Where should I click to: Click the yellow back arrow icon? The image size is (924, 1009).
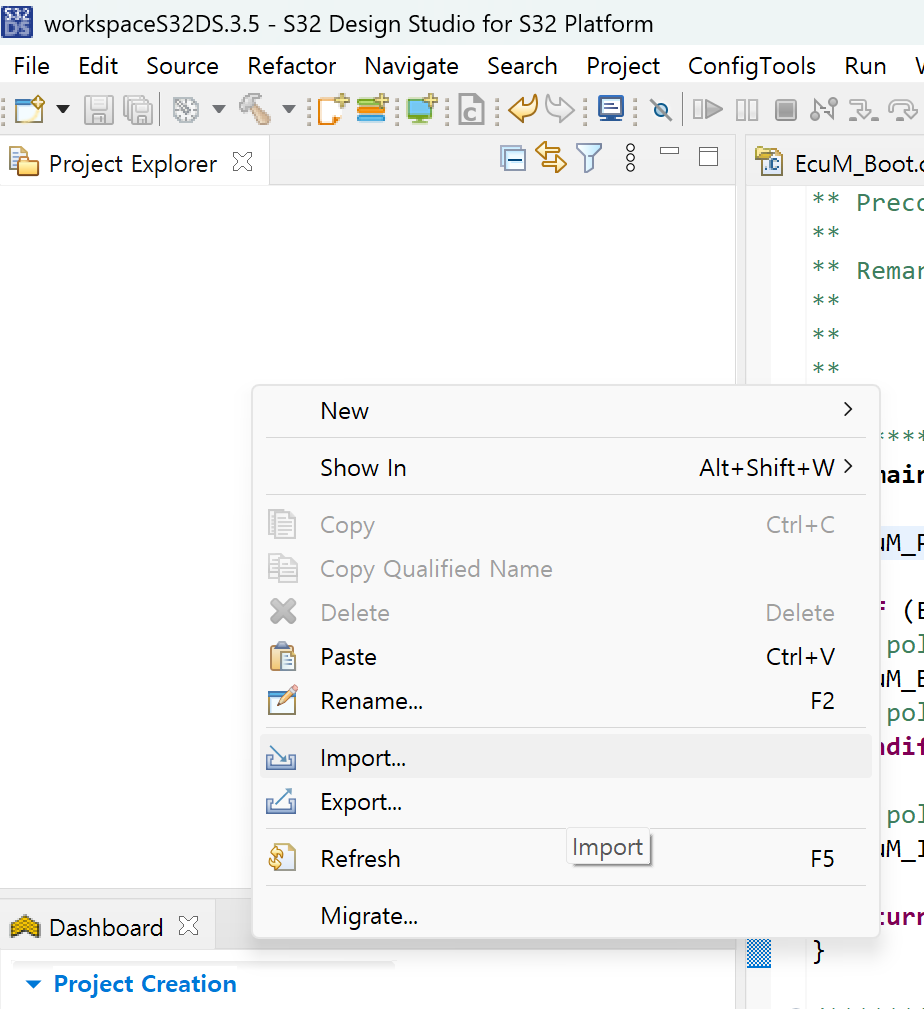coord(522,109)
